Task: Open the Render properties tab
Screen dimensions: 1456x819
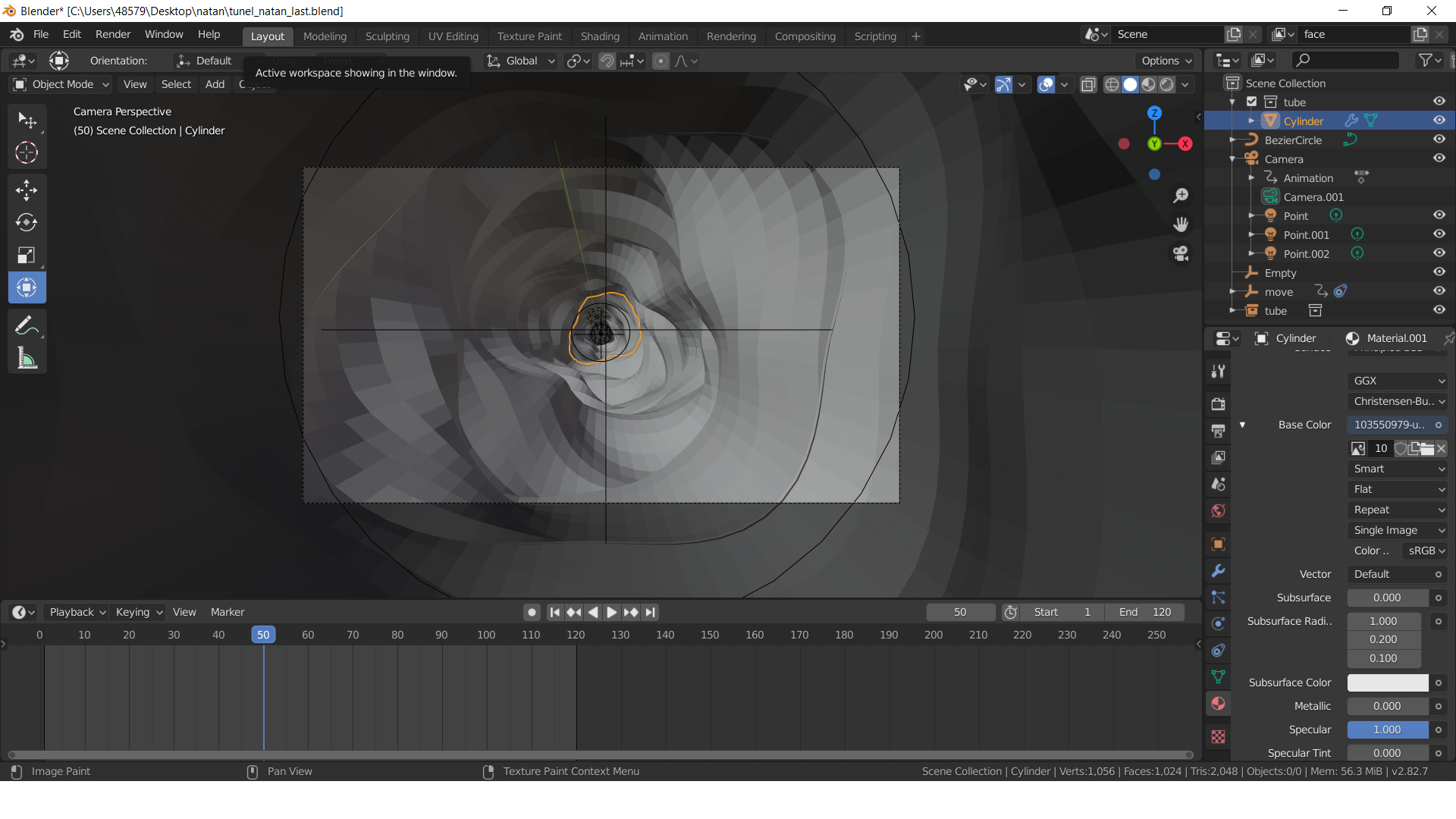Action: click(1218, 403)
